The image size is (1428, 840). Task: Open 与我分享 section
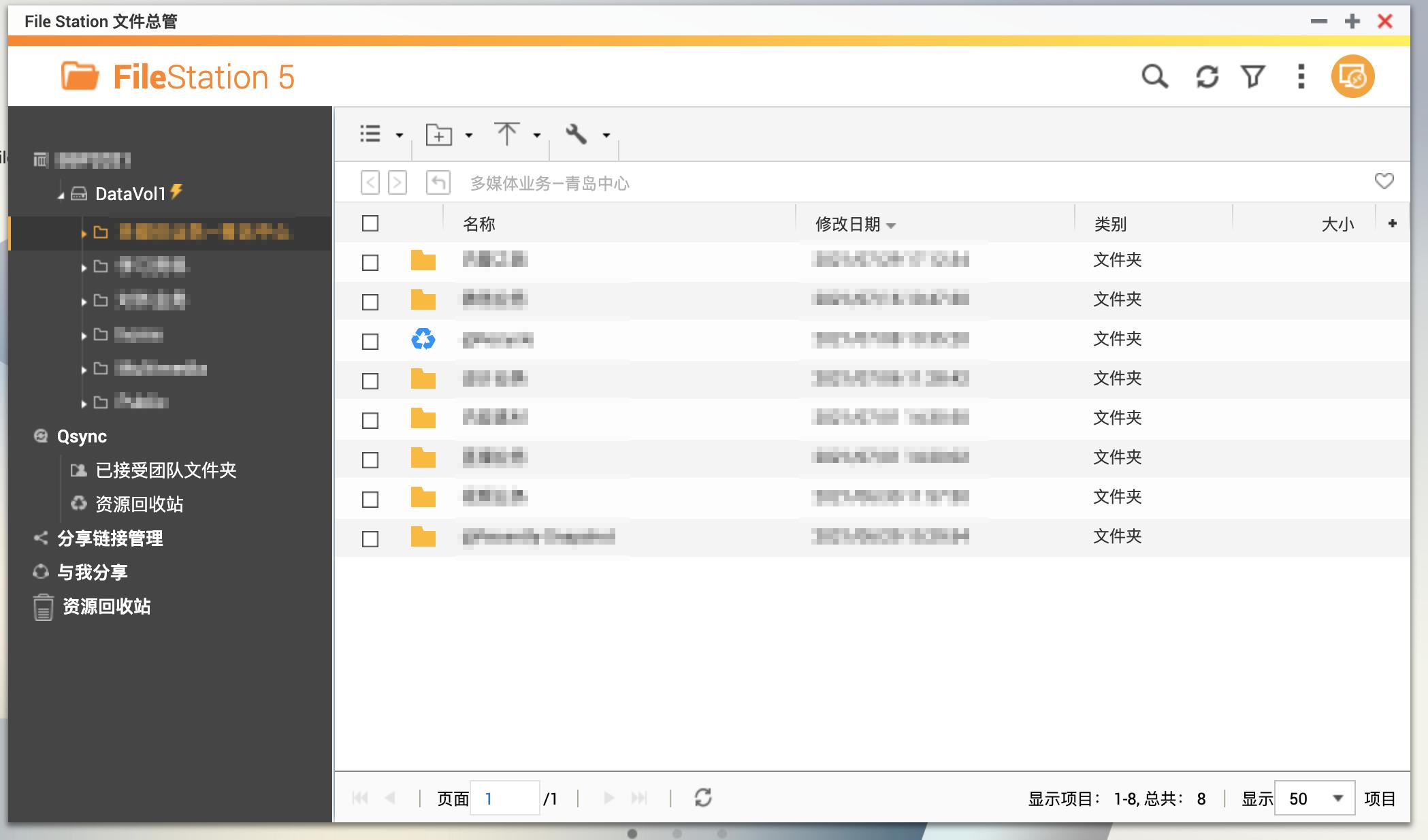point(94,572)
